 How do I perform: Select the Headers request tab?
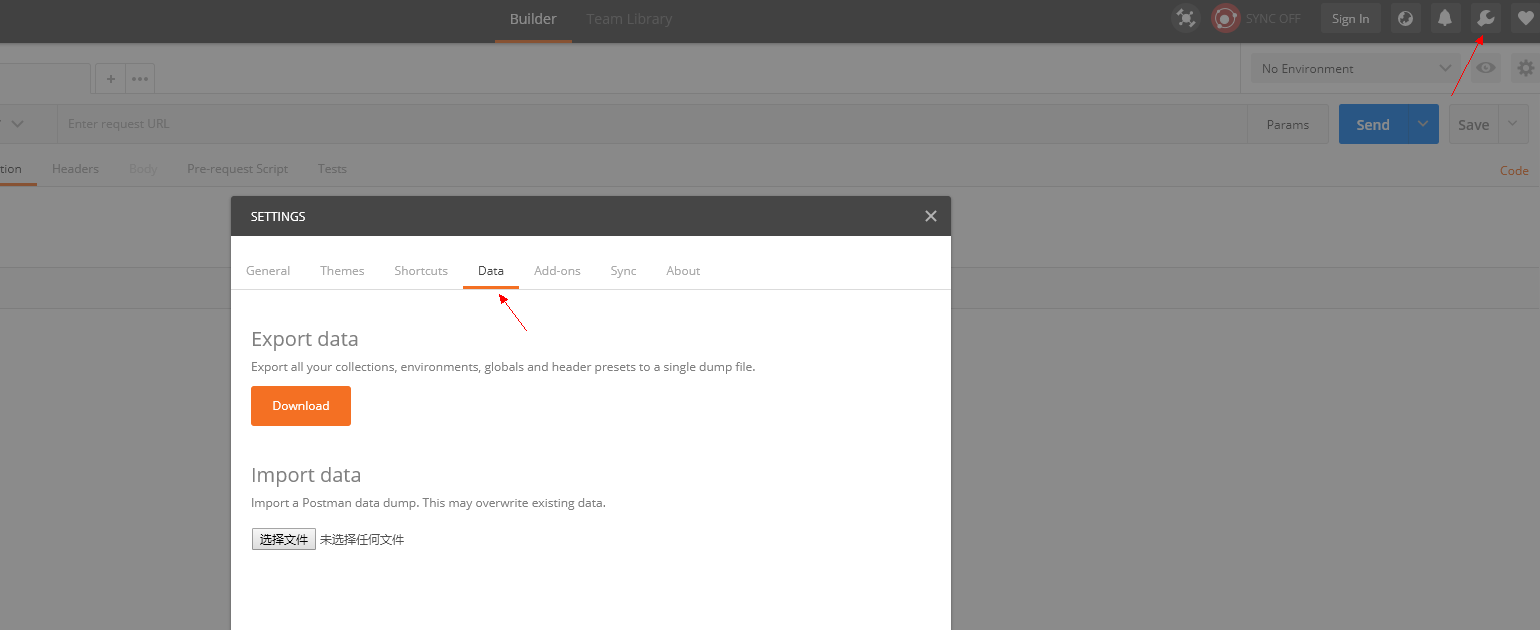click(x=75, y=169)
